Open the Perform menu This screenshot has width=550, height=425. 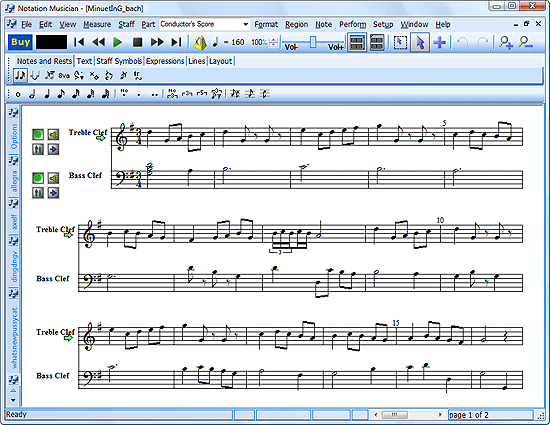tap(353, 24)
